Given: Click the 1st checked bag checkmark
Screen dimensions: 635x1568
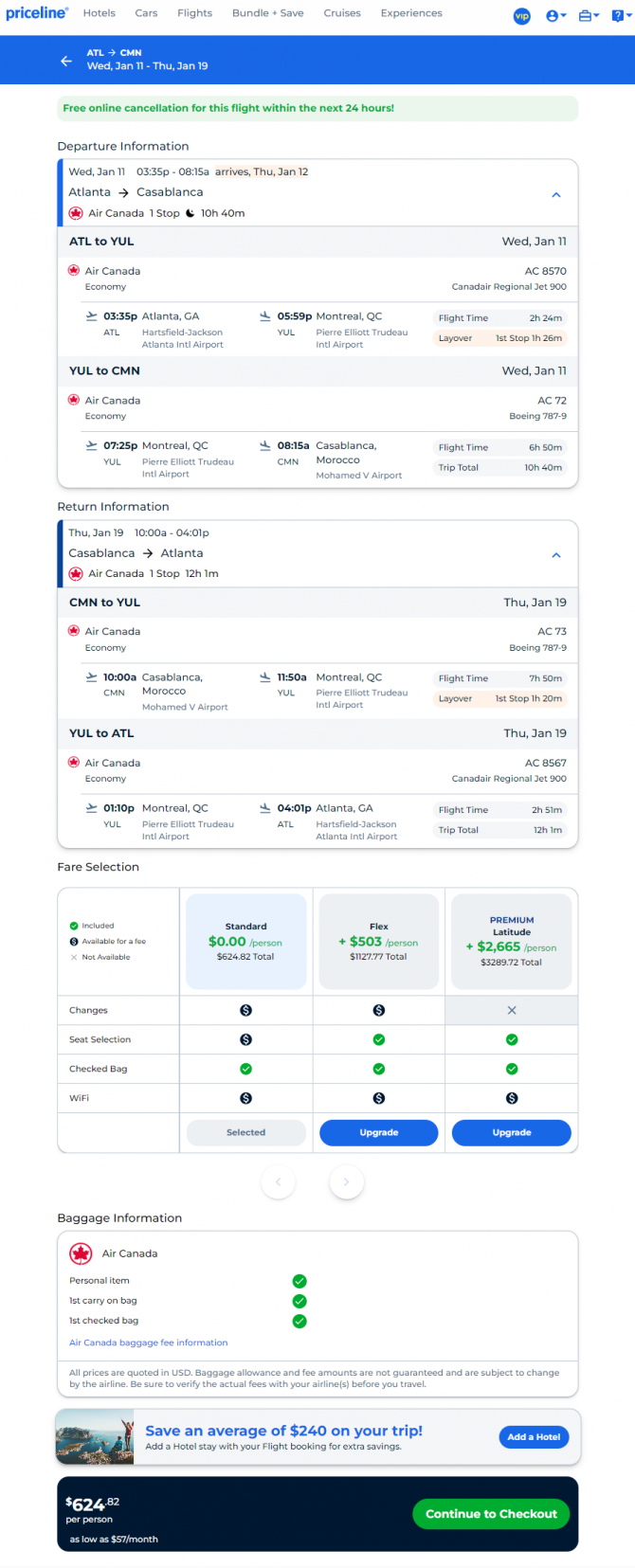Looking at the screenshot, I should click(x=299, y=1321).
